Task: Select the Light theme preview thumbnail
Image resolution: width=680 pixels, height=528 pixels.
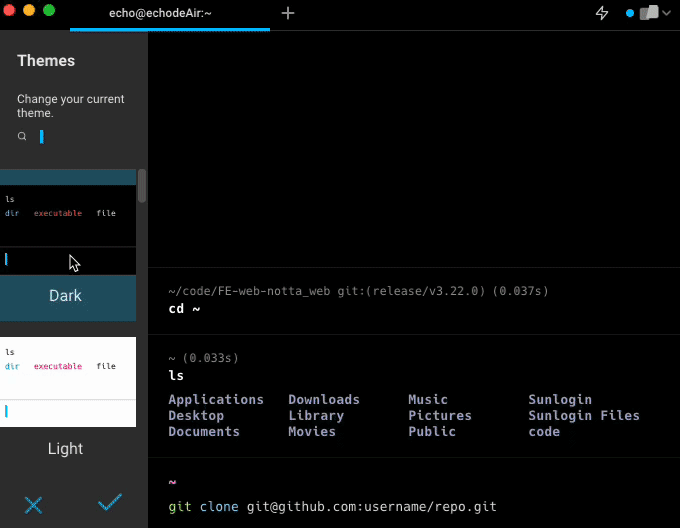Action: point(68,382)
